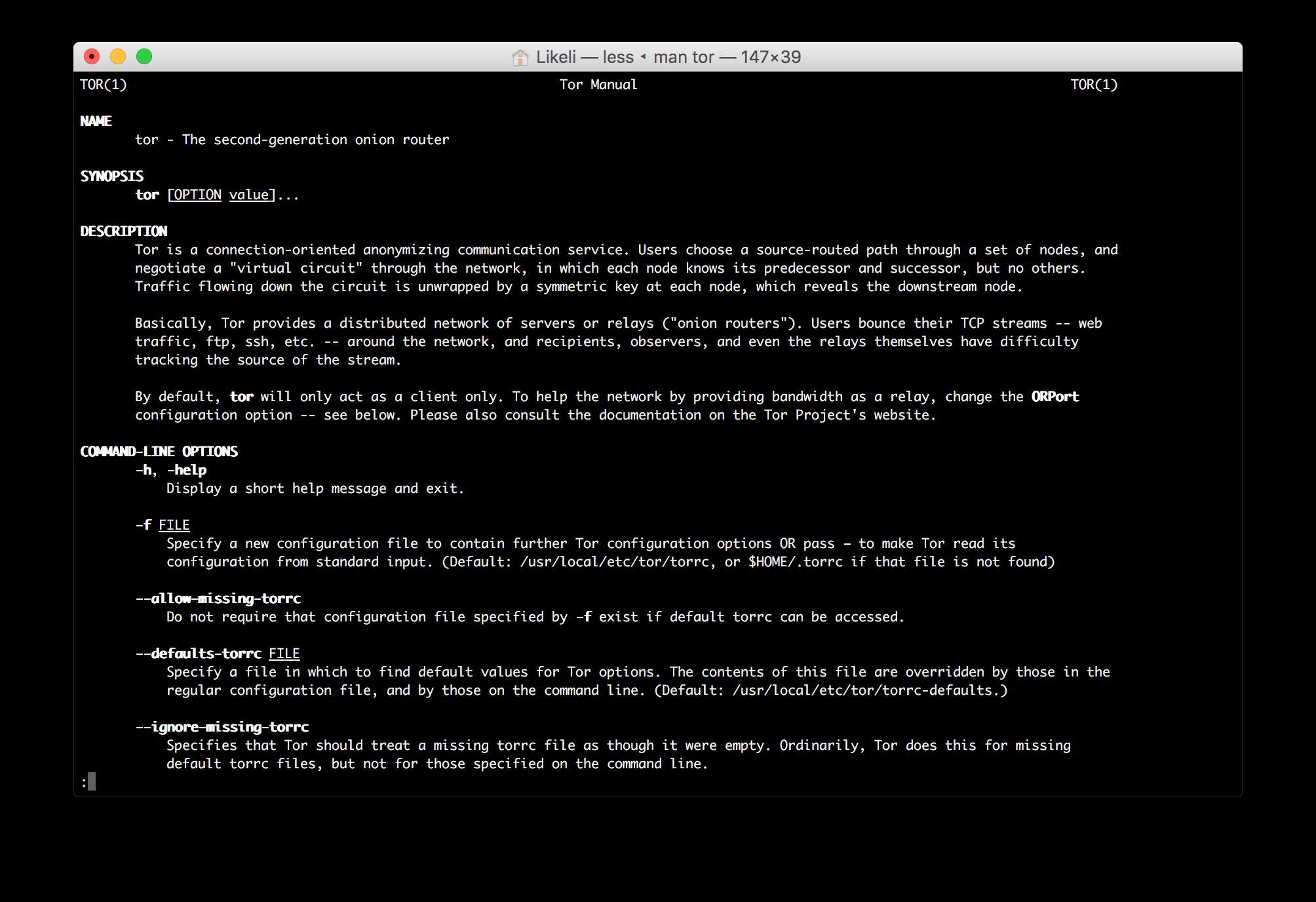The width and height of the screenshot is (1316, 902).
Task: Click the '--allow-missing-torrc' option
Action: point(218,598)
